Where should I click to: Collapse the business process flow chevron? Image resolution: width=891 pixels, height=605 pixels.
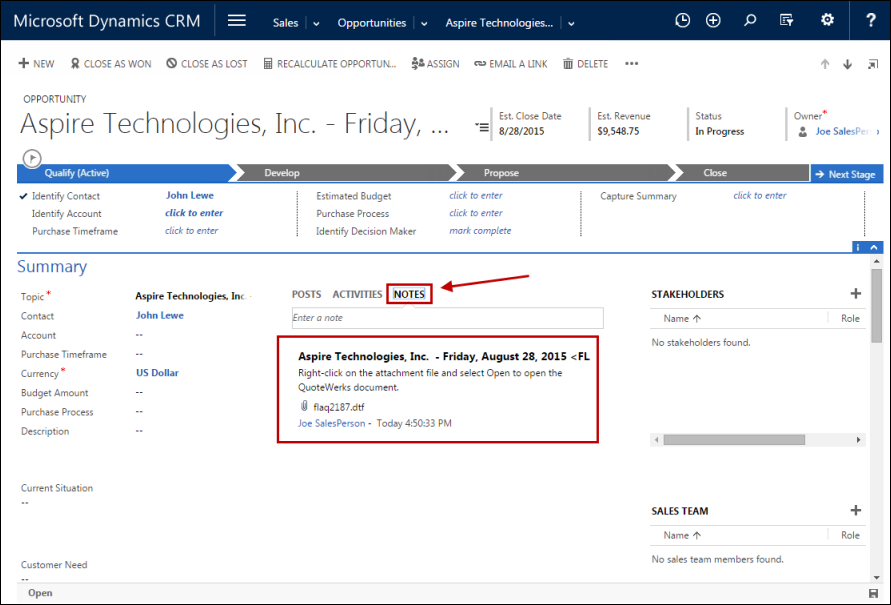875,247
